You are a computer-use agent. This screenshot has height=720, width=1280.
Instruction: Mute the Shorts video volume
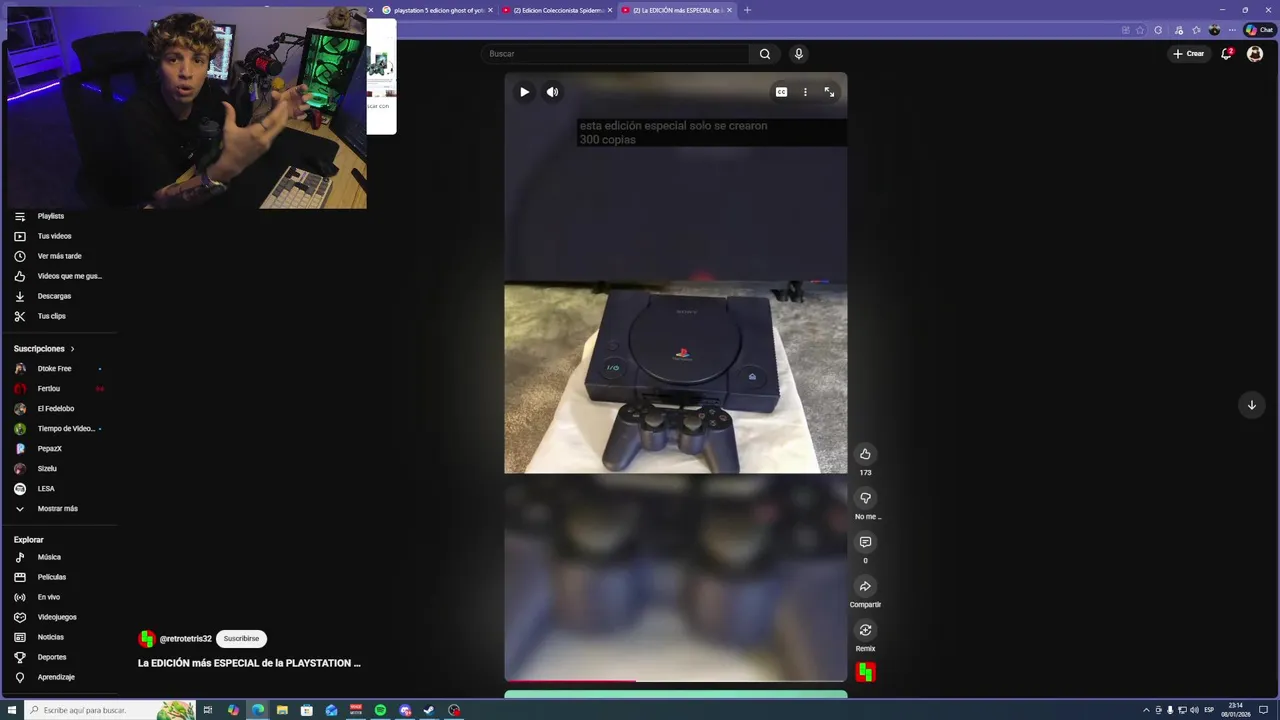point(552,92)
